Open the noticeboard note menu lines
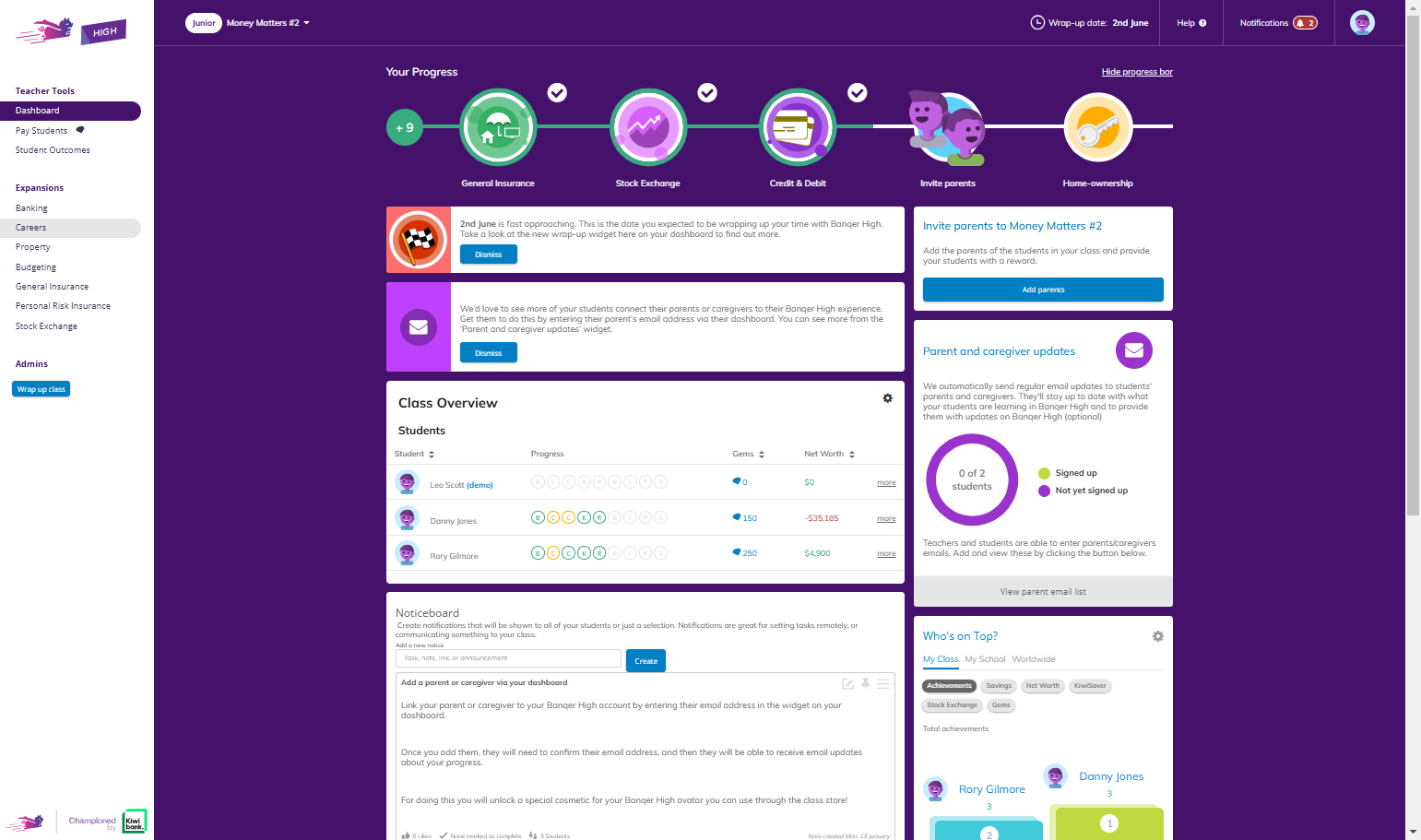The width and height of the screenshot is (1421, 840). click(x=883, y=683)
